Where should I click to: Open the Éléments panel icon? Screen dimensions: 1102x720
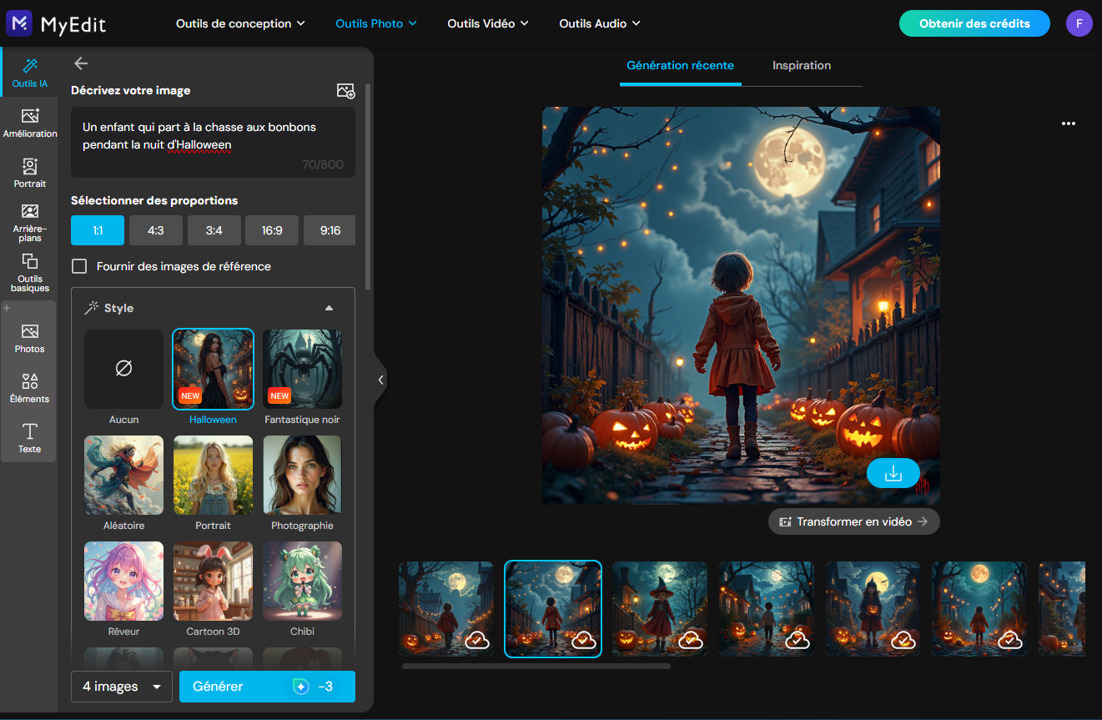29,384
